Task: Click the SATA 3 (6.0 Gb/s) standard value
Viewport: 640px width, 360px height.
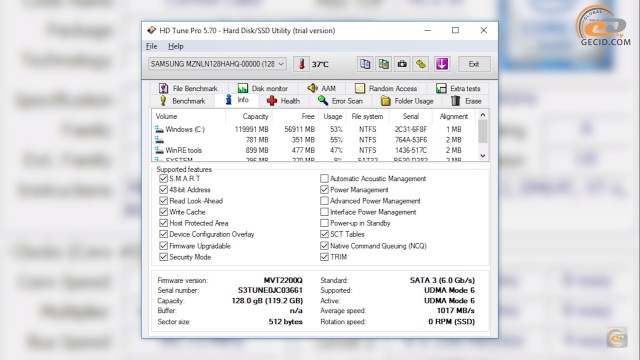Action: (442, 280)
